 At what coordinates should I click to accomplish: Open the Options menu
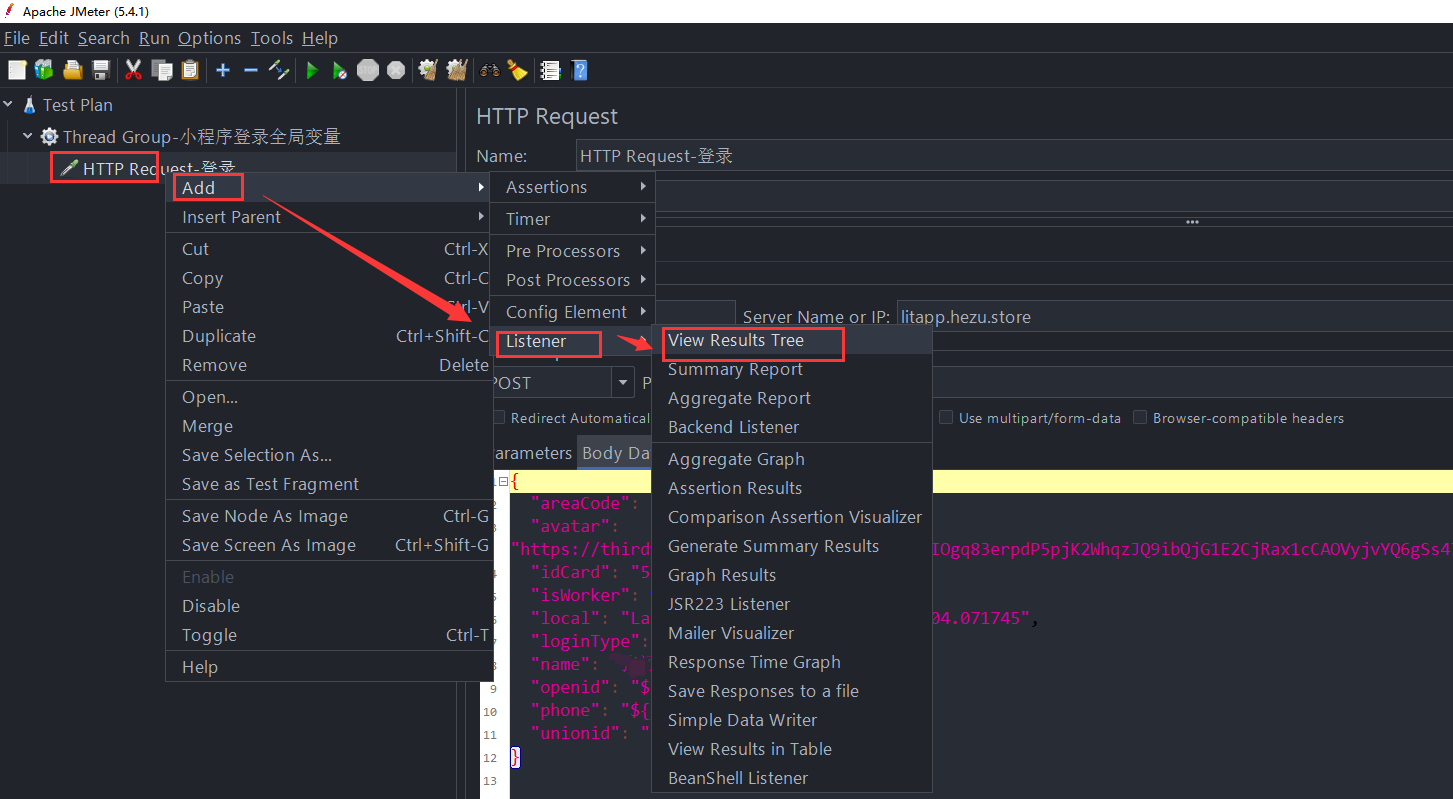(210, 38)
